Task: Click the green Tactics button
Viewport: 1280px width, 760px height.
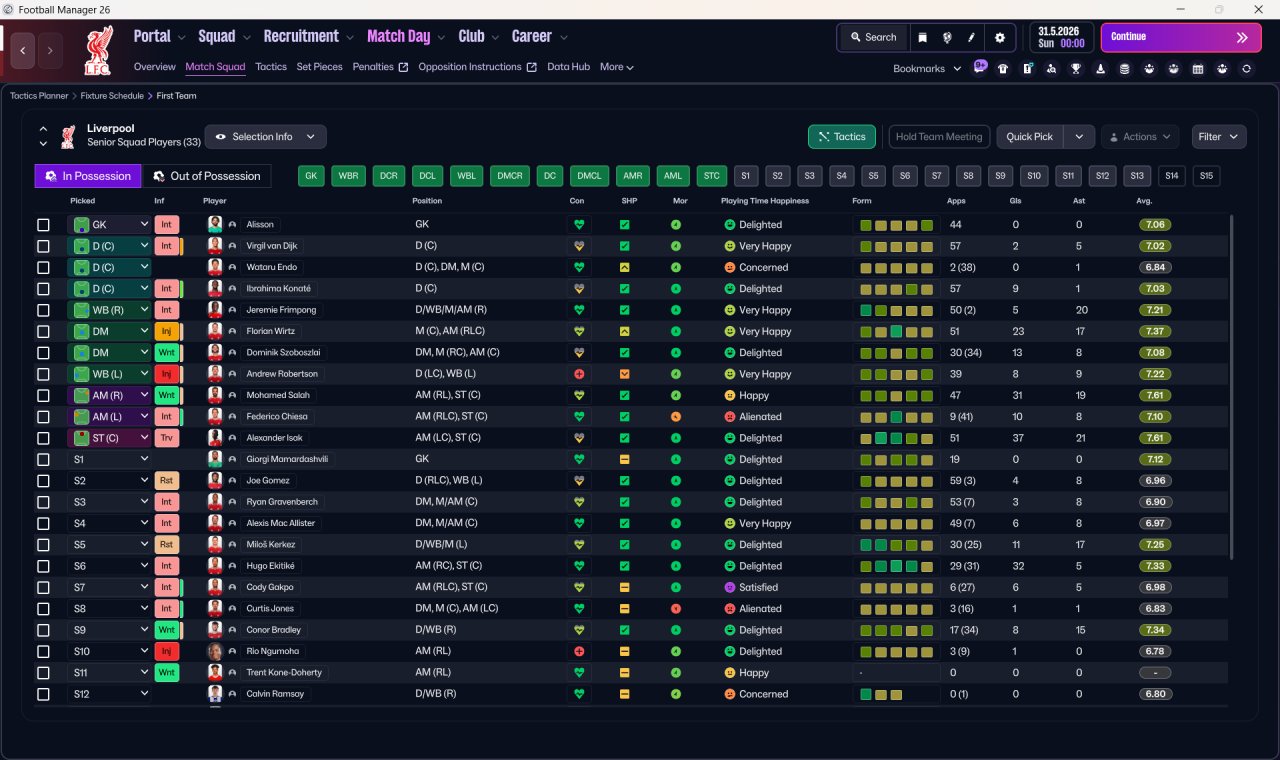Action: [842, 137]
